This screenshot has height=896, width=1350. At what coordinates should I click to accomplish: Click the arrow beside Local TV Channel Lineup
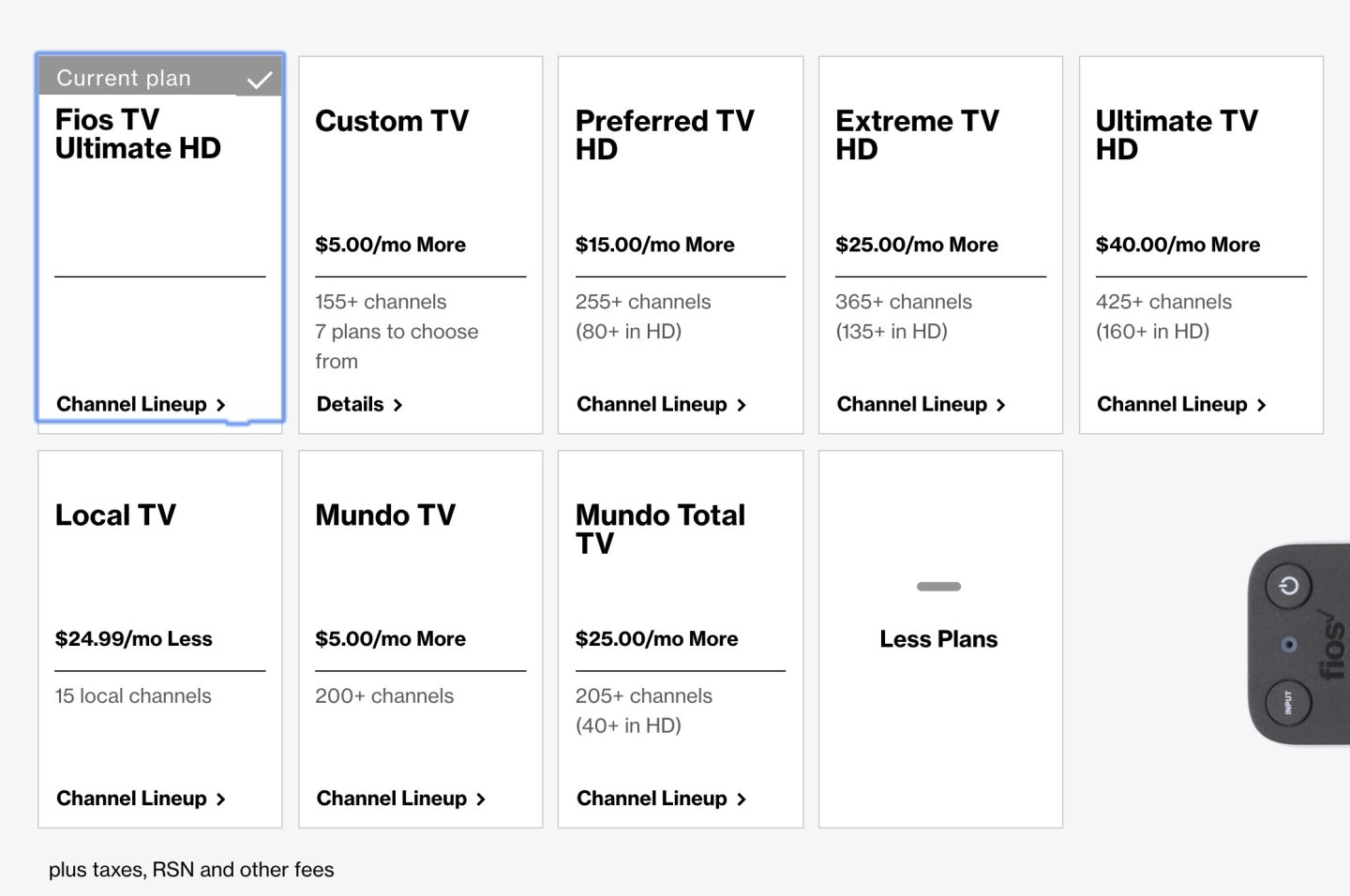(221, 799)
